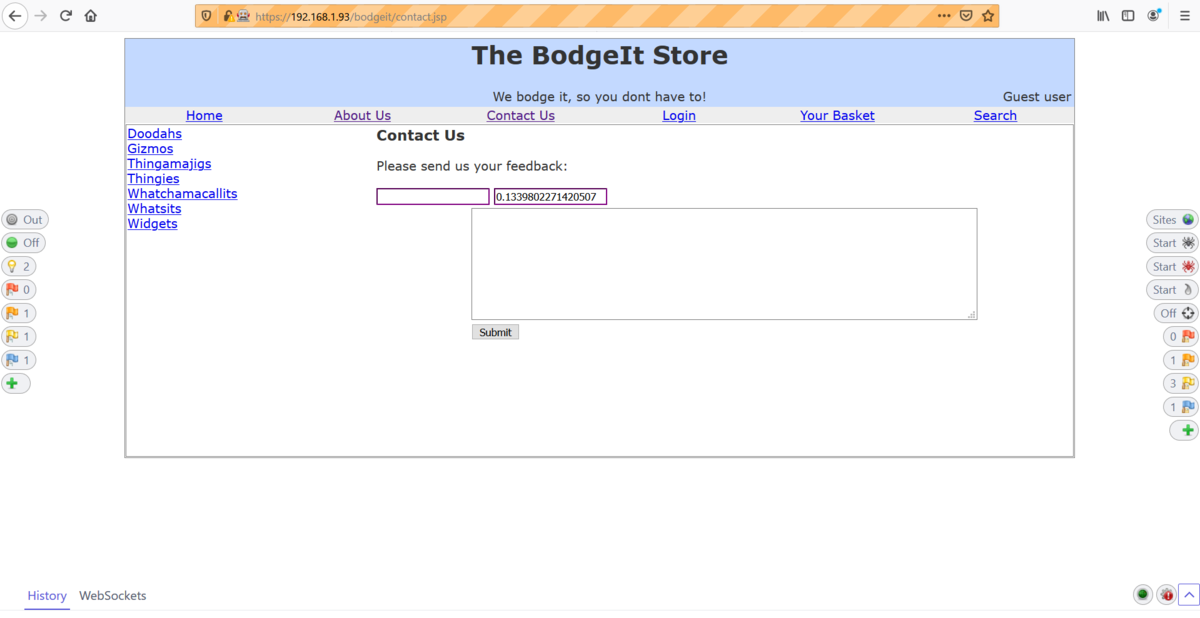Screen dimensions: 1200x618
Task: Start the active scan flame button
Action: (x=1172, y=290)
